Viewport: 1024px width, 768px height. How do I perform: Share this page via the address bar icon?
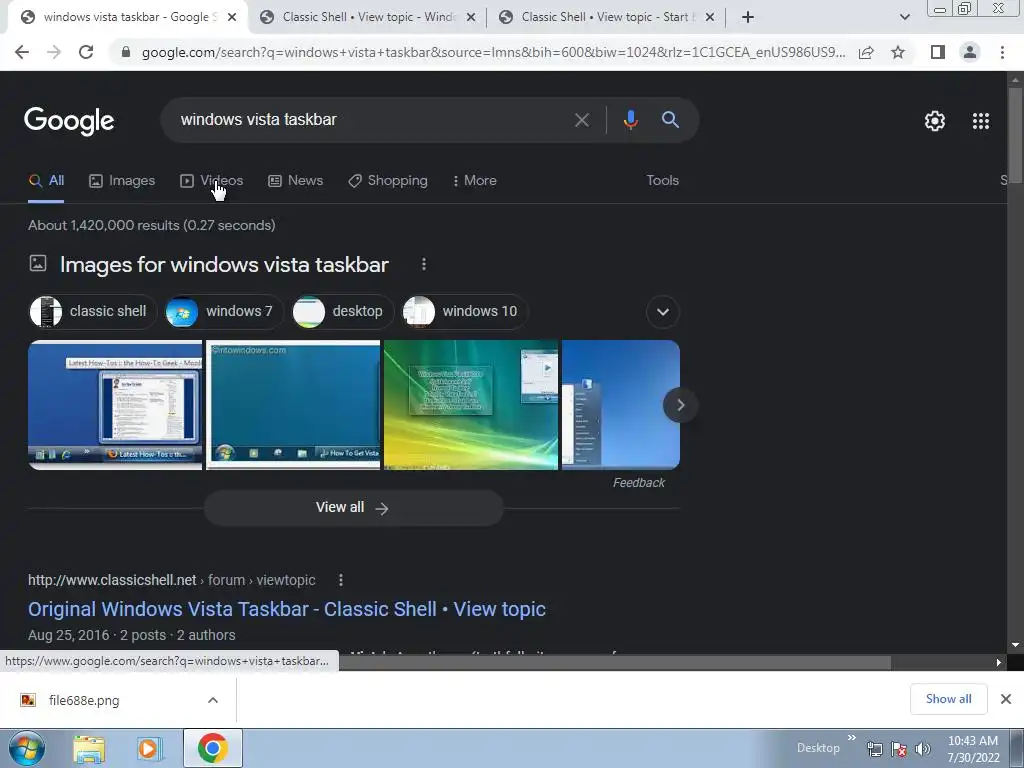coord(866,52)
